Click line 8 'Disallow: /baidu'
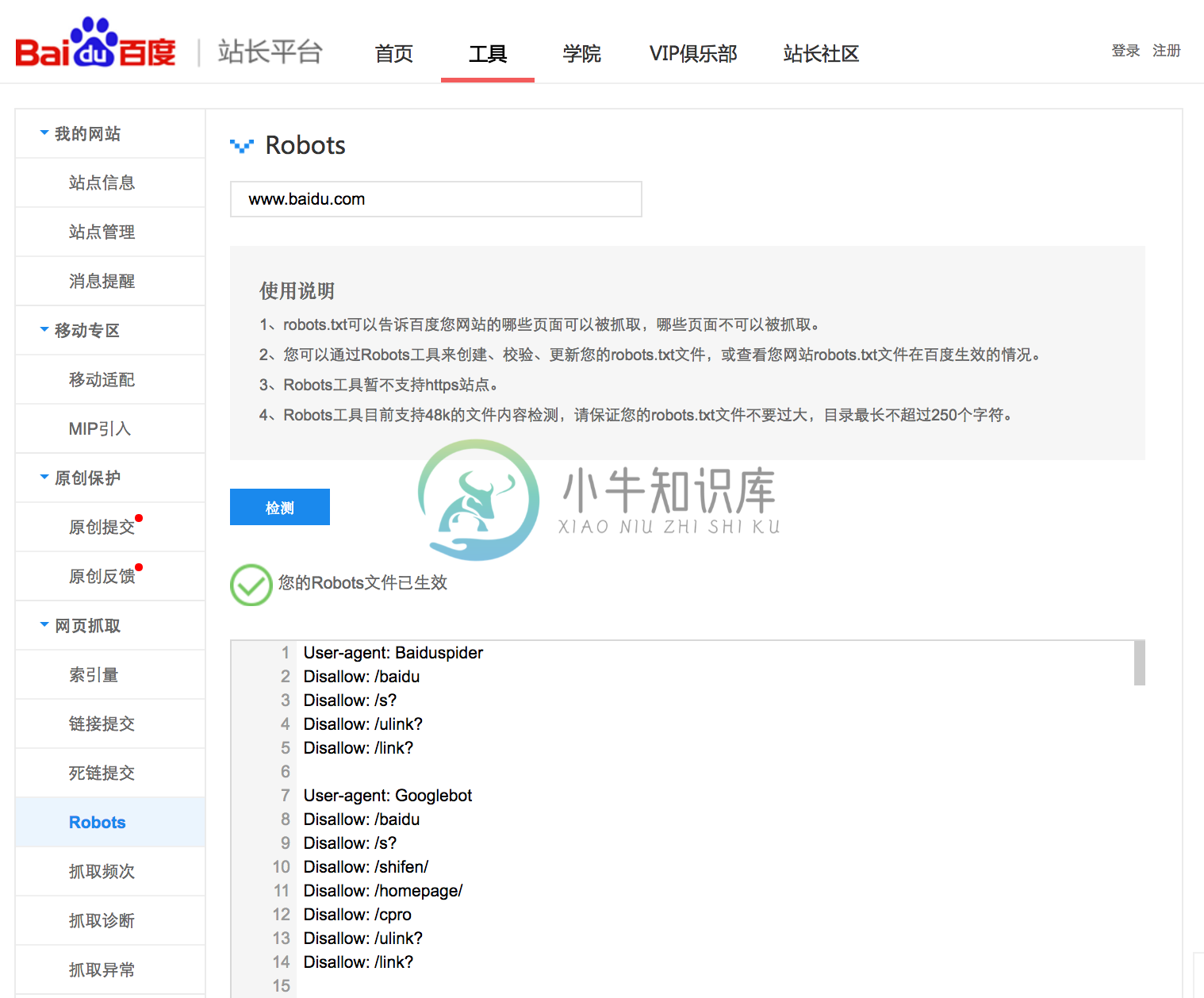Viewport: 1204px width, 998px height. (x=362, y=819)
